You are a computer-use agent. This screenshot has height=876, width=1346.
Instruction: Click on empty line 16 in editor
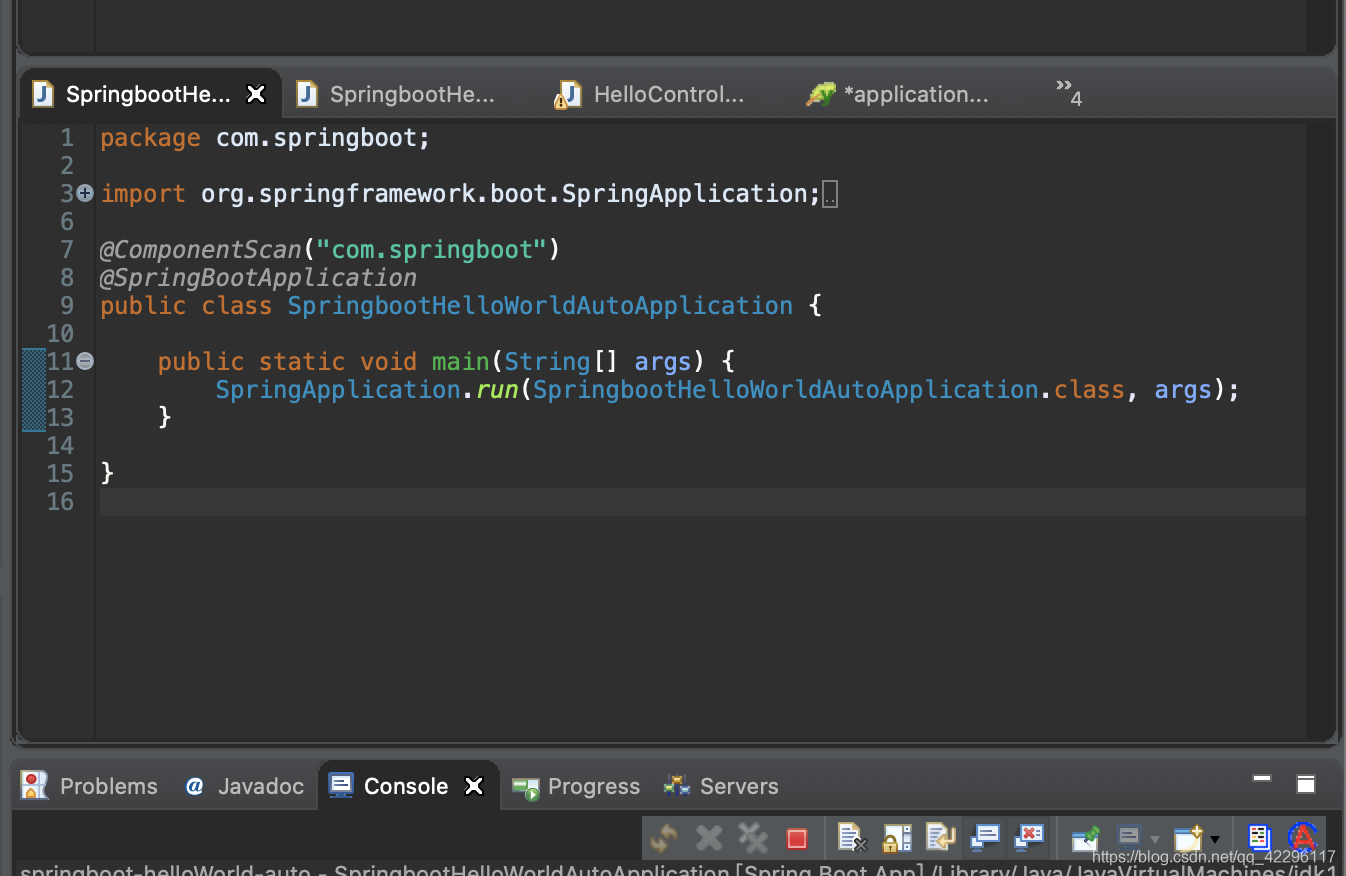click(x=702, y=502)
